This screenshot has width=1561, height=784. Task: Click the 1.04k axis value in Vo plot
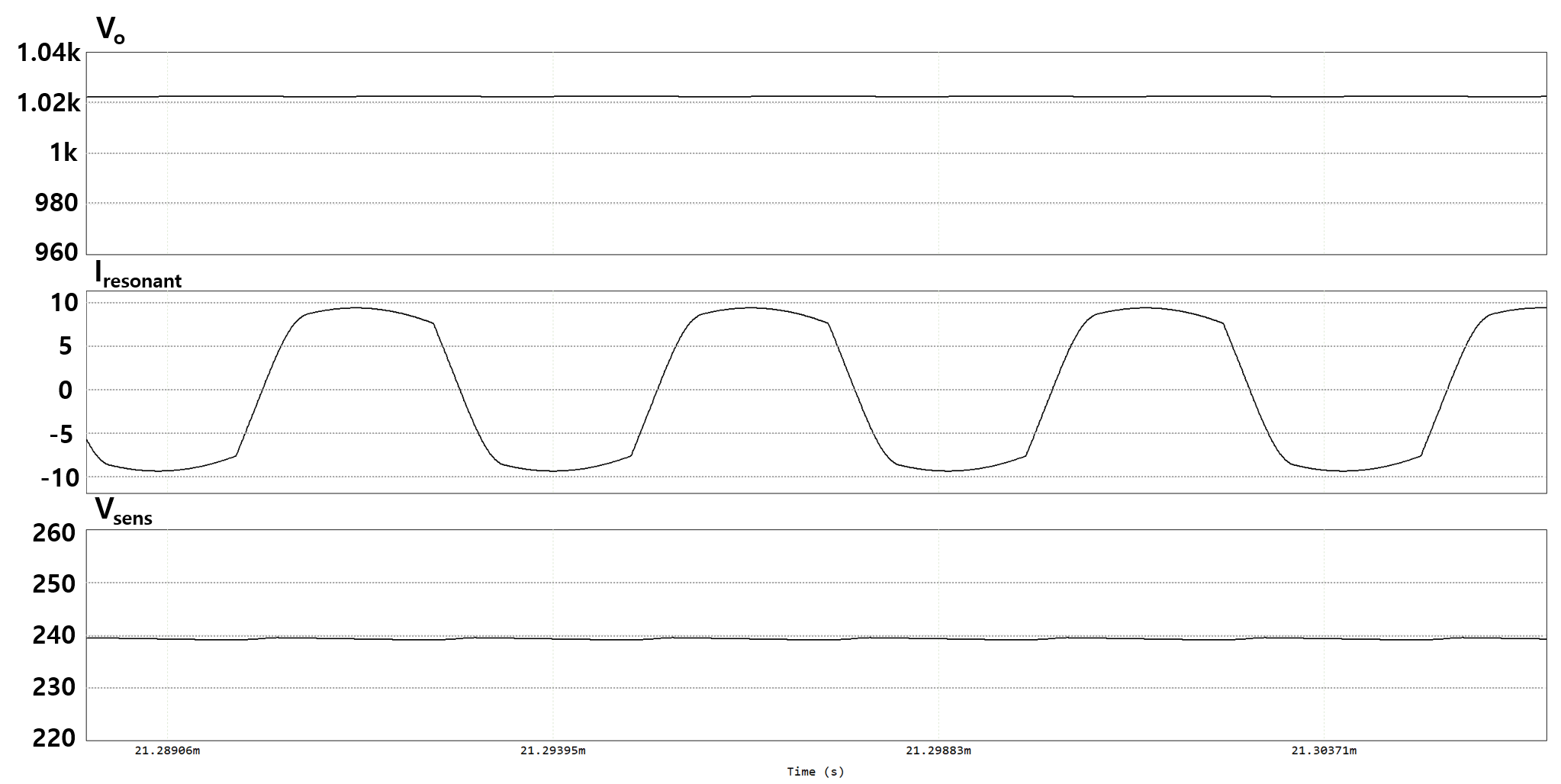coord(48,53)
